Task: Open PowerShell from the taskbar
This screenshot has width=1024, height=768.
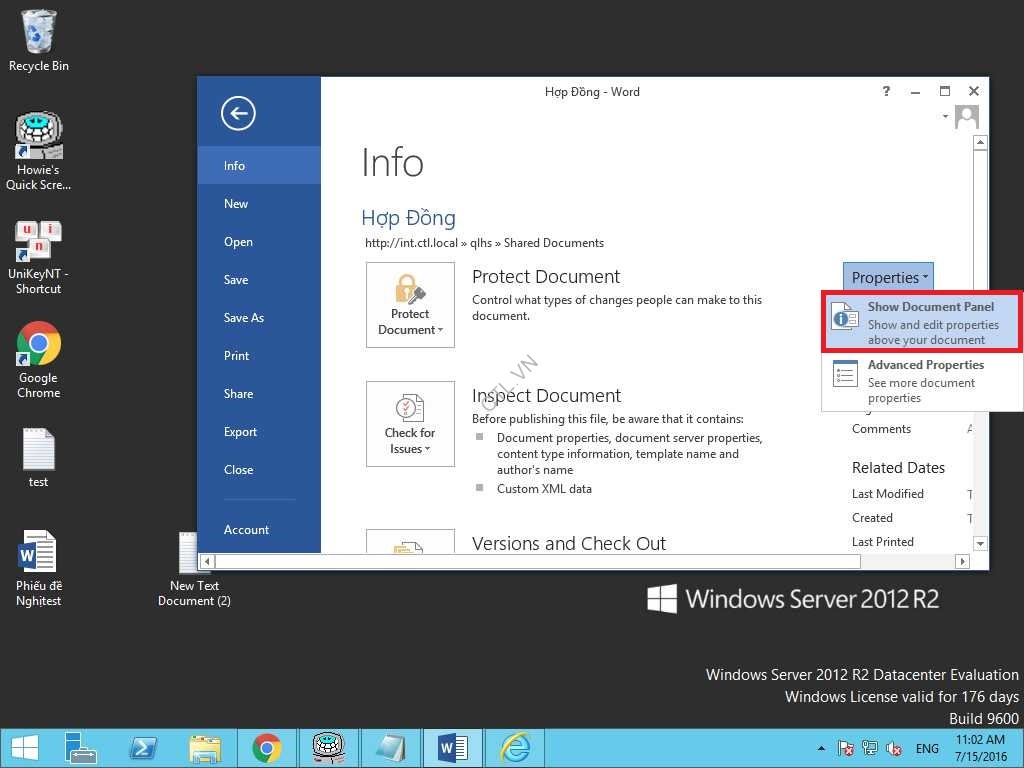Action: [x=143, y=748]
